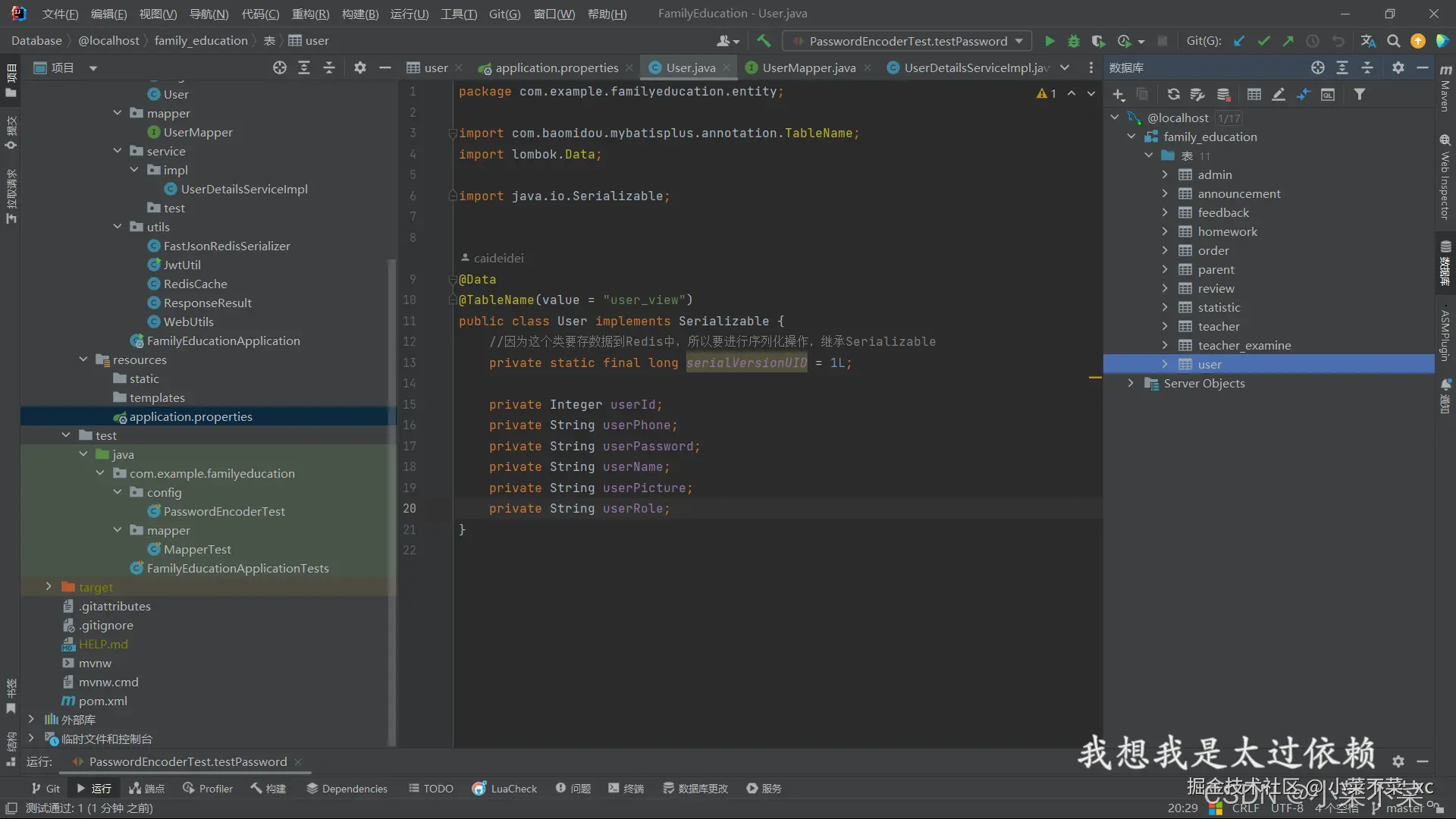Open the run configuration dropdown

1019,41
